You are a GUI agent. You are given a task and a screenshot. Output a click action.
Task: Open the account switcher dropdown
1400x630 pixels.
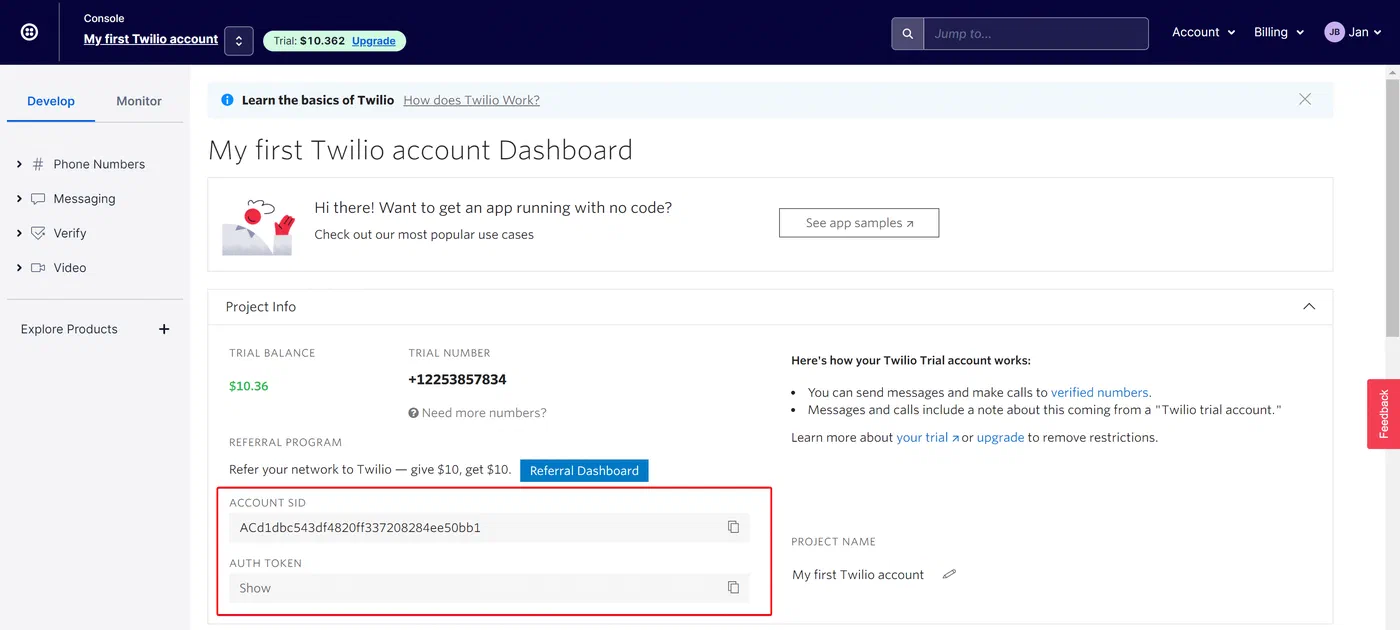coord(239,41)
